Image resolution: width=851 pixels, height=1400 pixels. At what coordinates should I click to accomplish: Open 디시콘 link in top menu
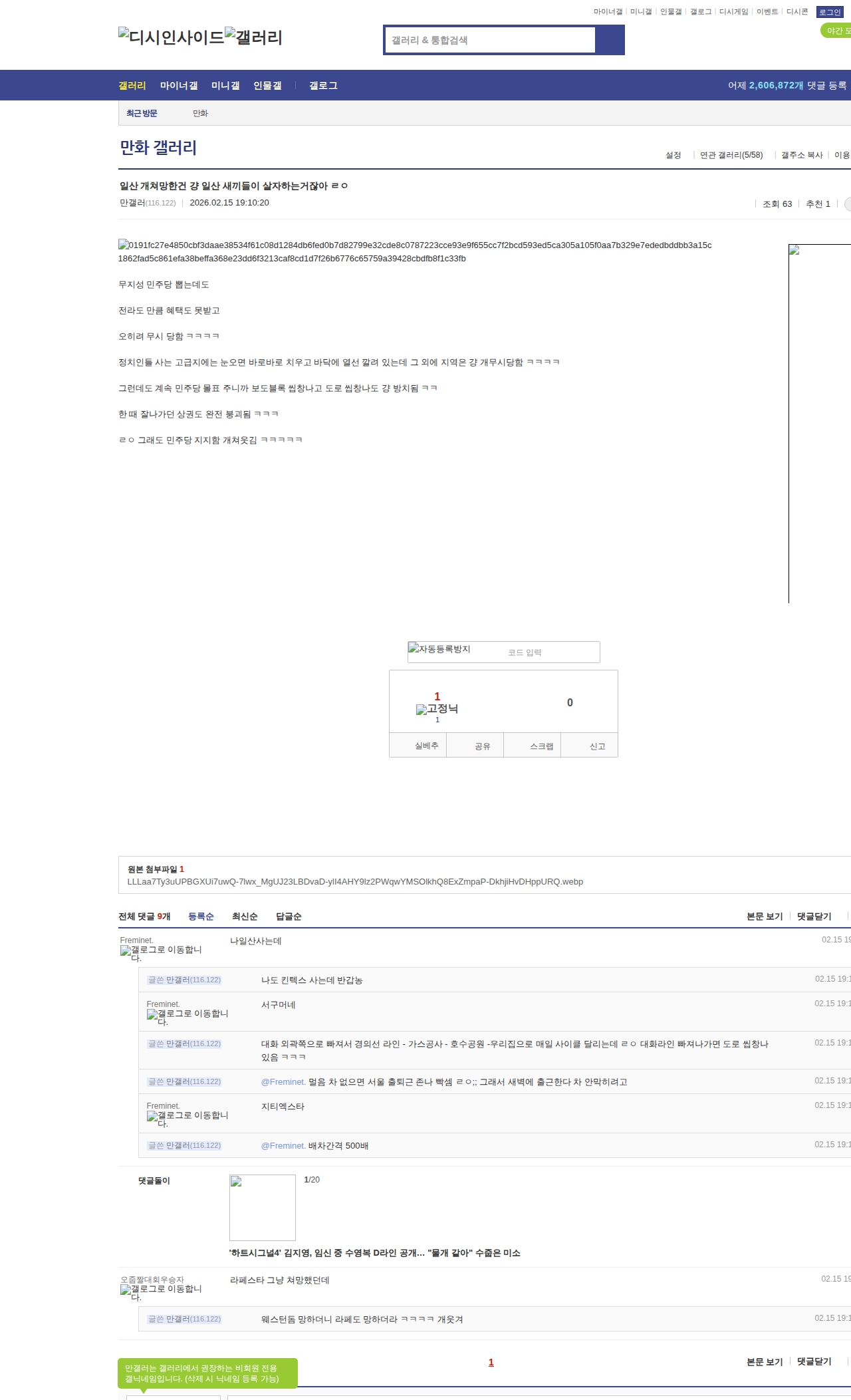797,12
